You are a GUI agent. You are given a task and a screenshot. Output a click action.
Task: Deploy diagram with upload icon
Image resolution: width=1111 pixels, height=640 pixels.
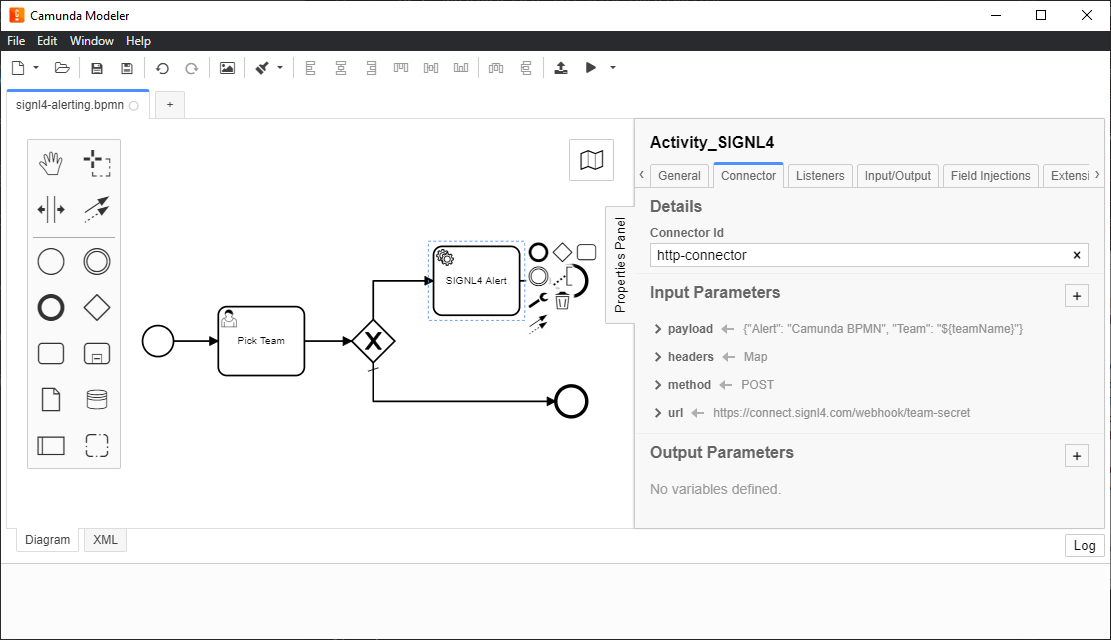pos(560,68)
